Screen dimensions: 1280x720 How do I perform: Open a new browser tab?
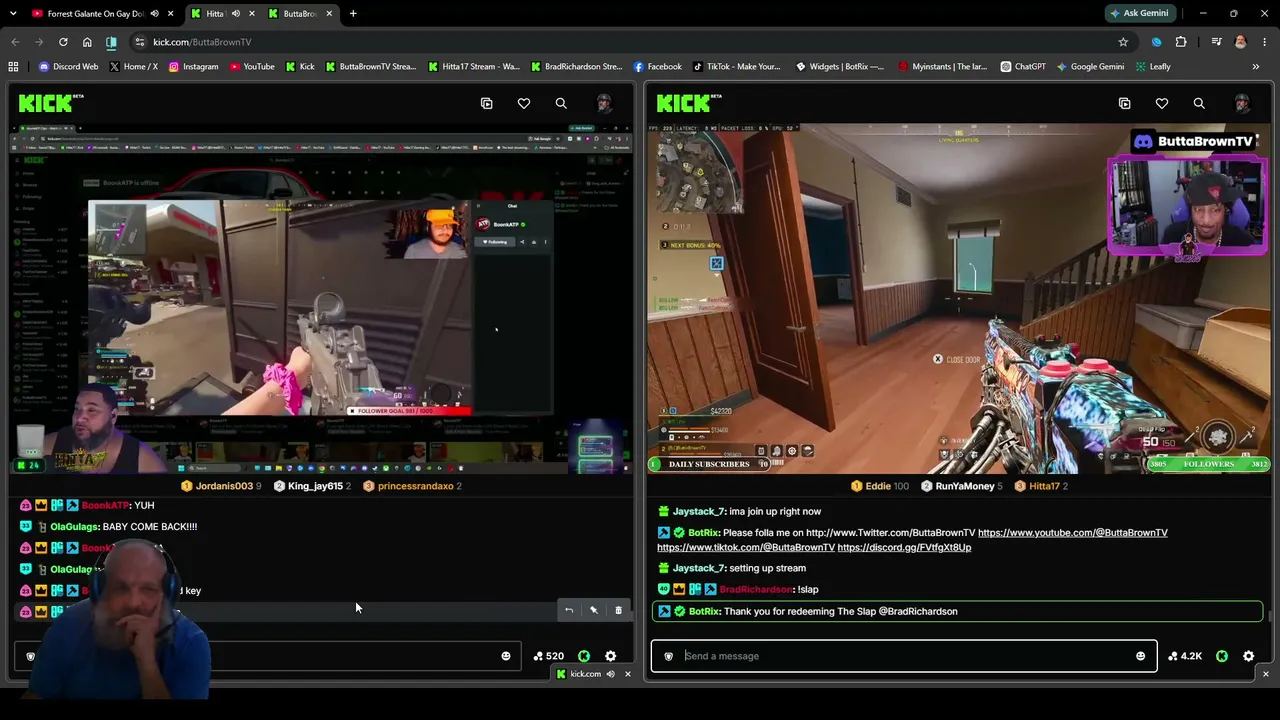(353, 14)
